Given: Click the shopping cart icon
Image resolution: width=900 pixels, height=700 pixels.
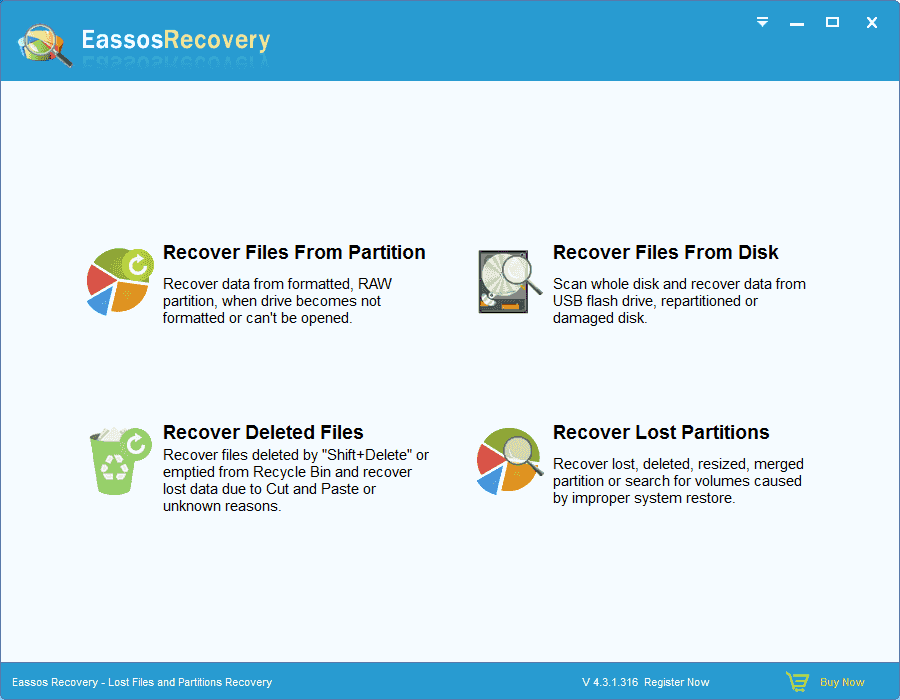Looking at the screenshot, I should [x=797, y=682].
